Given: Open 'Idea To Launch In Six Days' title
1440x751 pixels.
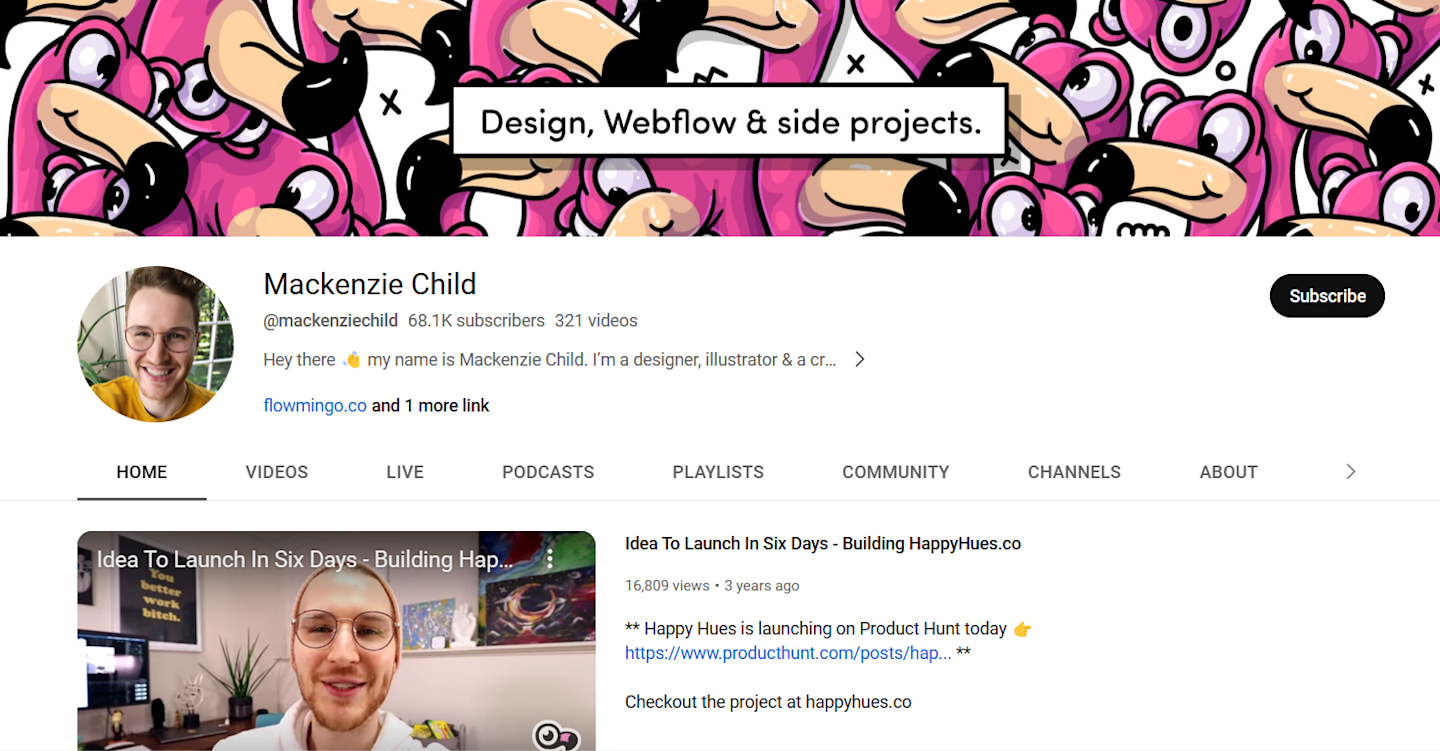Looking at the screenshot, I should click(x=823, y=544).
